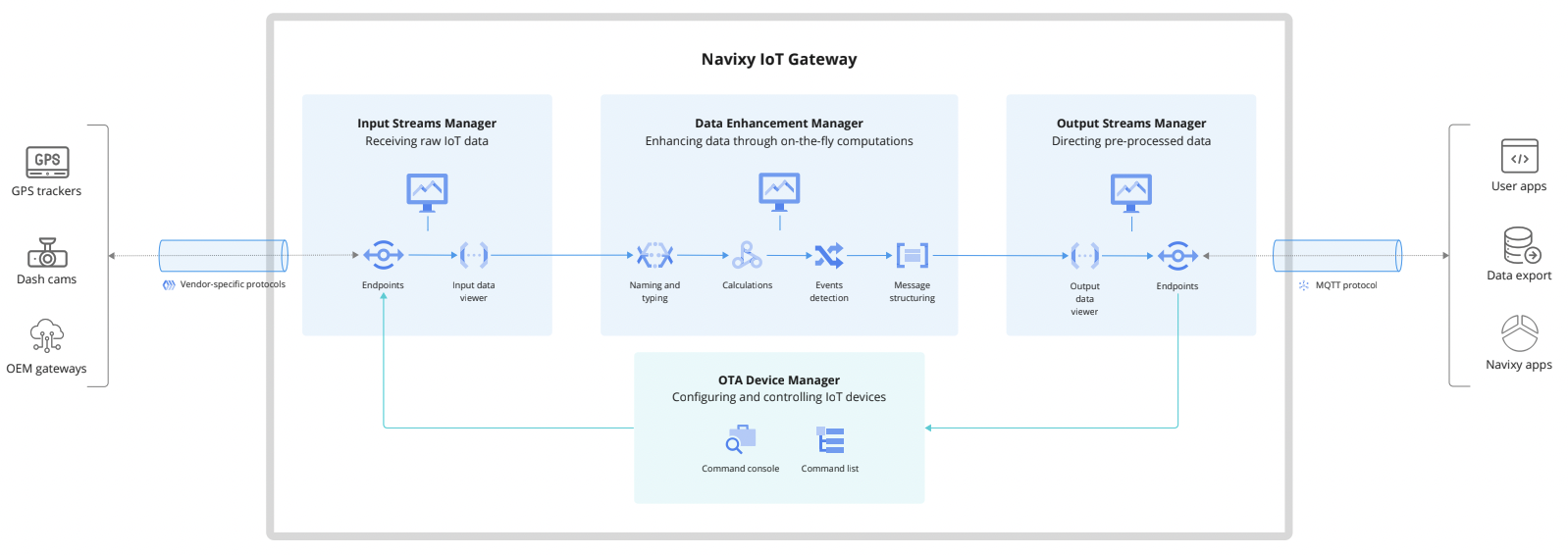This screenshot has height=555, width=1568.
Task: Click the GPS trackers icon
Action: tap(47, 162)
